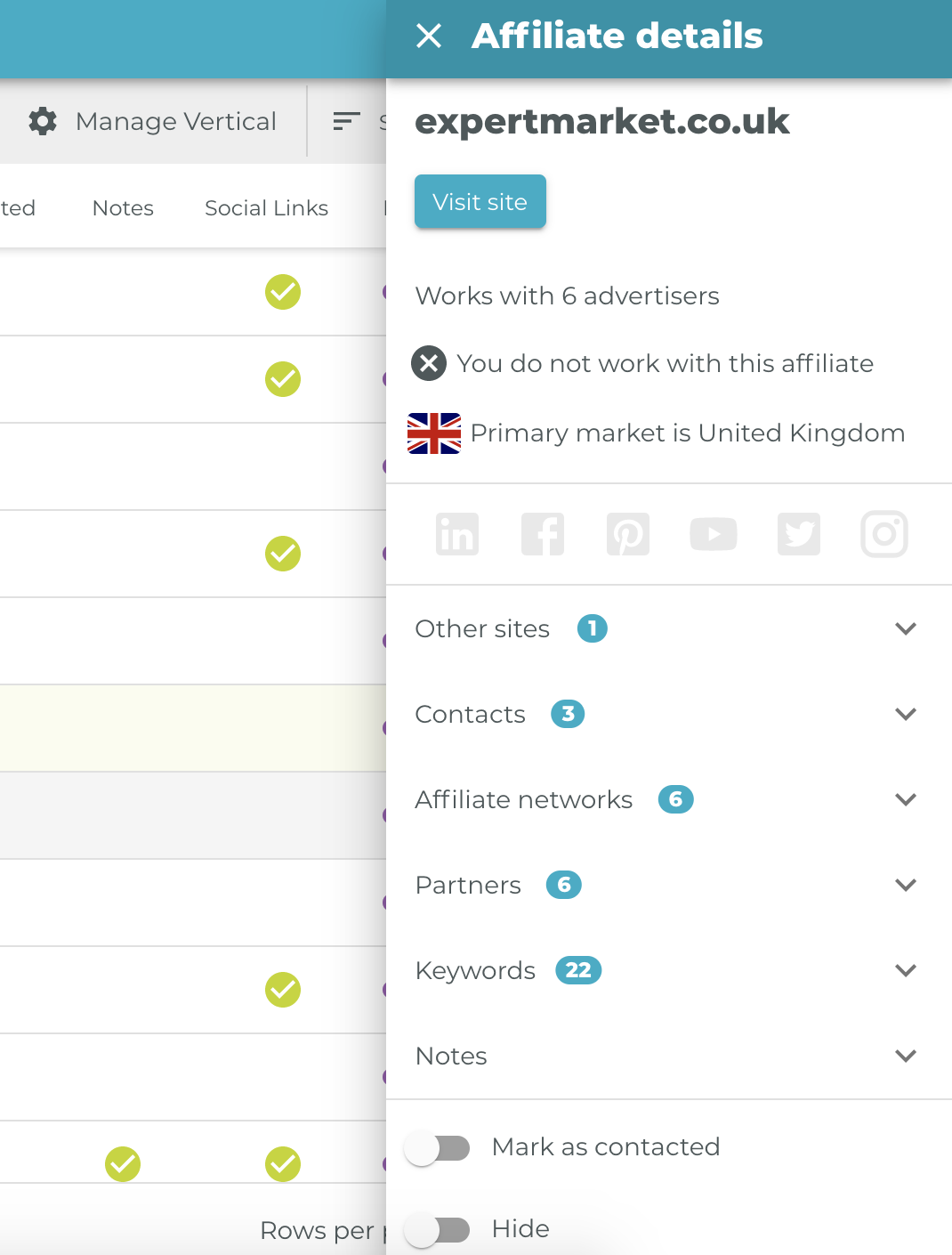
Task: Open the Twitter social icon
Action: click(x=799, y=534)
